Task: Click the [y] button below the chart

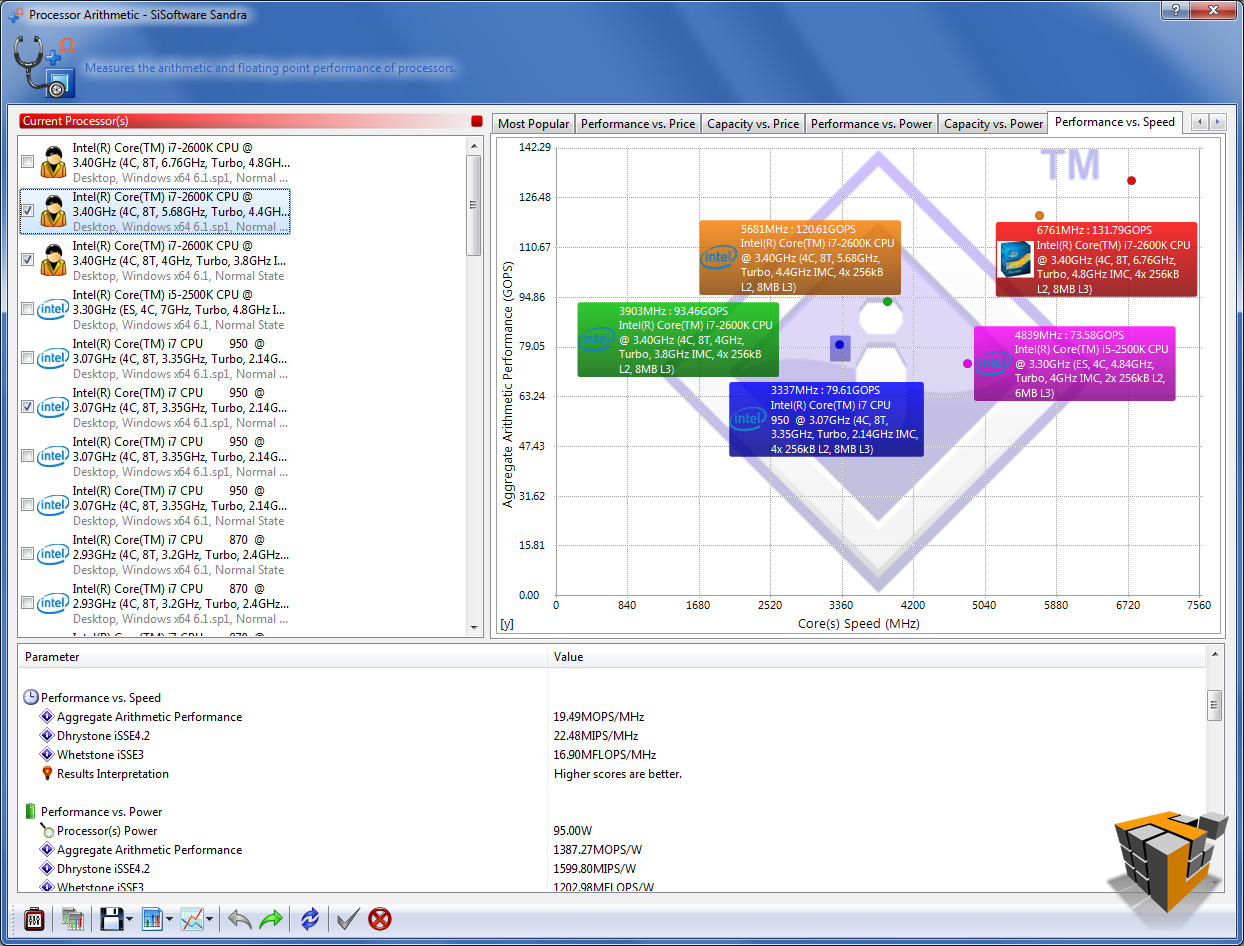Action: (507, 624)
